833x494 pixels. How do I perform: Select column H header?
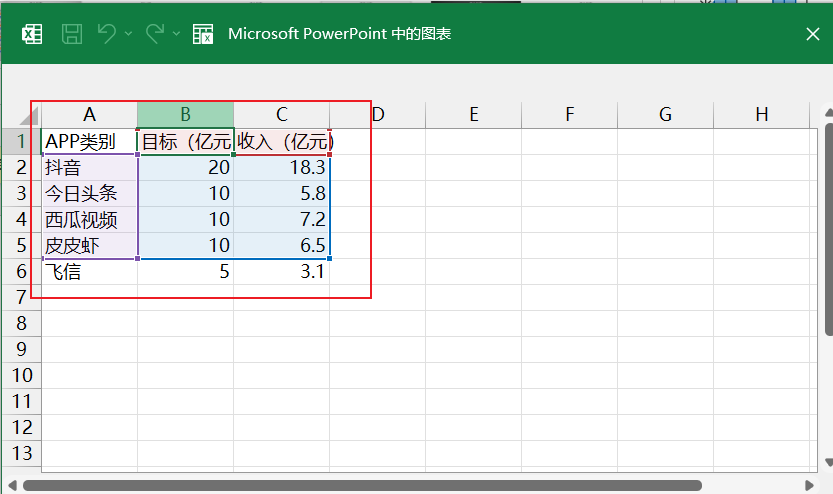(761, 115)
